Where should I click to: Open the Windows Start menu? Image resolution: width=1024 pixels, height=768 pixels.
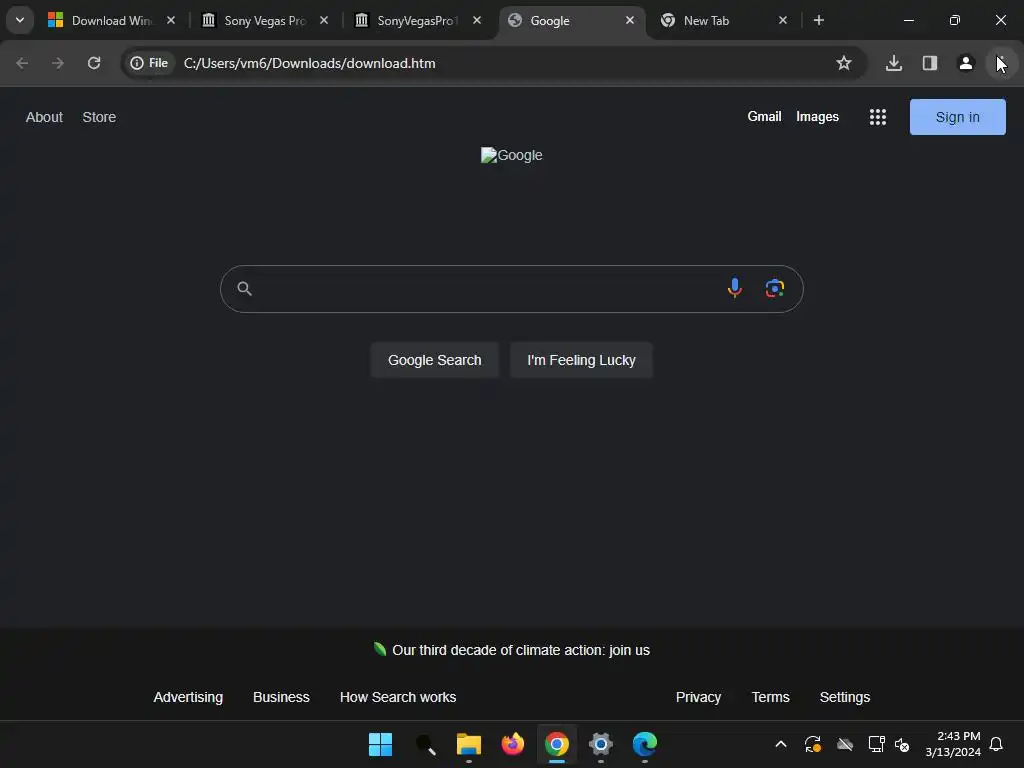(380, 744)
